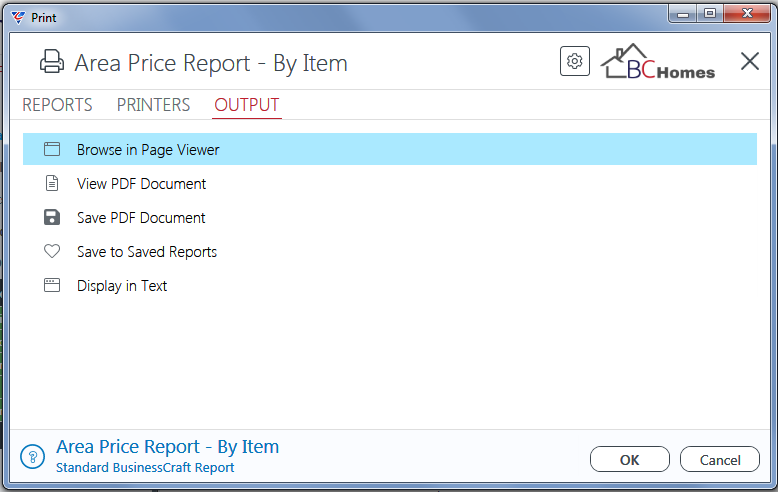Click the BC Homes logo

658,62
